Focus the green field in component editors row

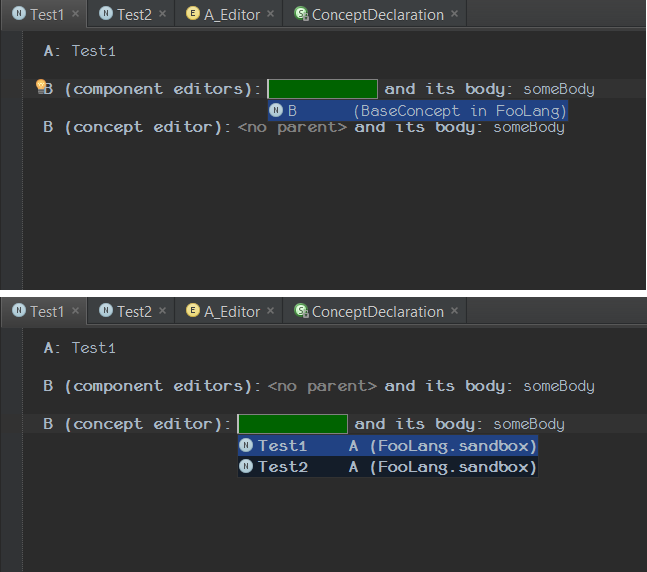pyautogui.click(x=322, y=89)
